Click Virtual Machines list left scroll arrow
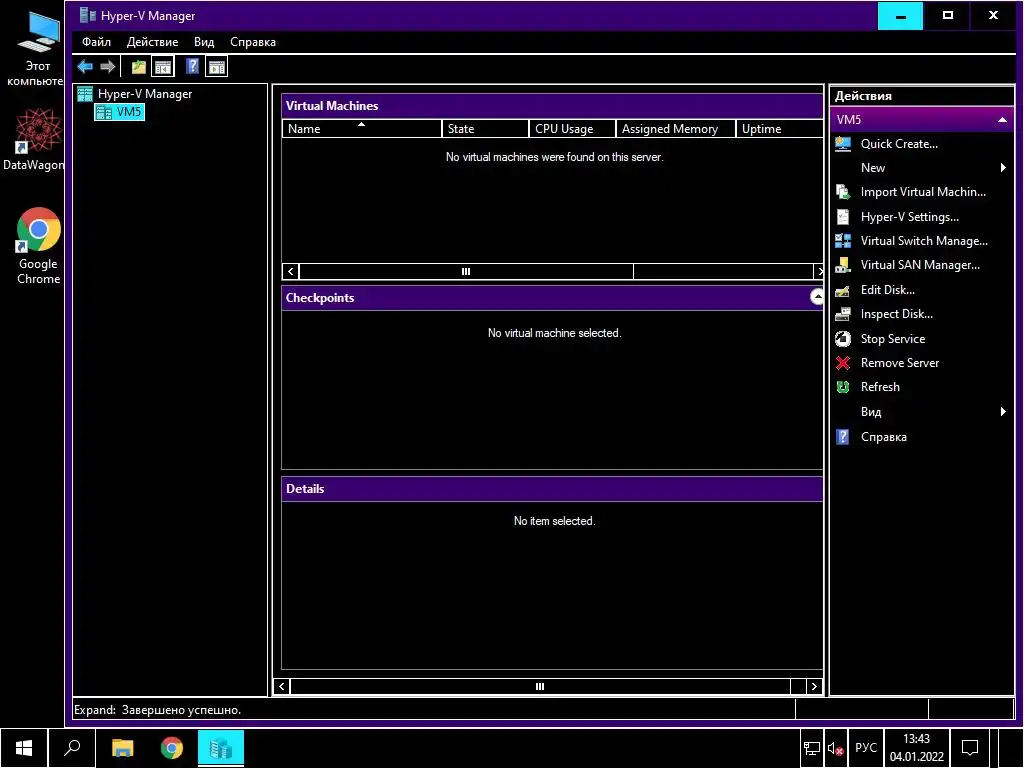Image resolution: width=1024 pixels, height=768 pixels. (291, 272)
